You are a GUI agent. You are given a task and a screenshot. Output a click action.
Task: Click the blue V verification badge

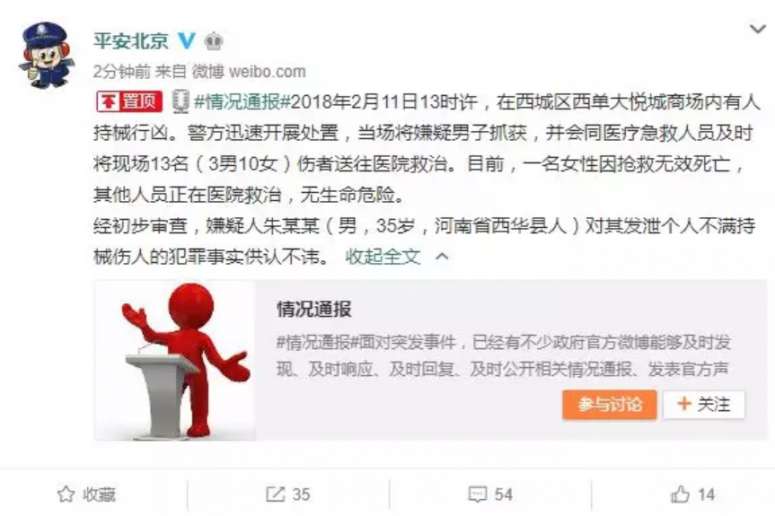[x=187, y=41]
